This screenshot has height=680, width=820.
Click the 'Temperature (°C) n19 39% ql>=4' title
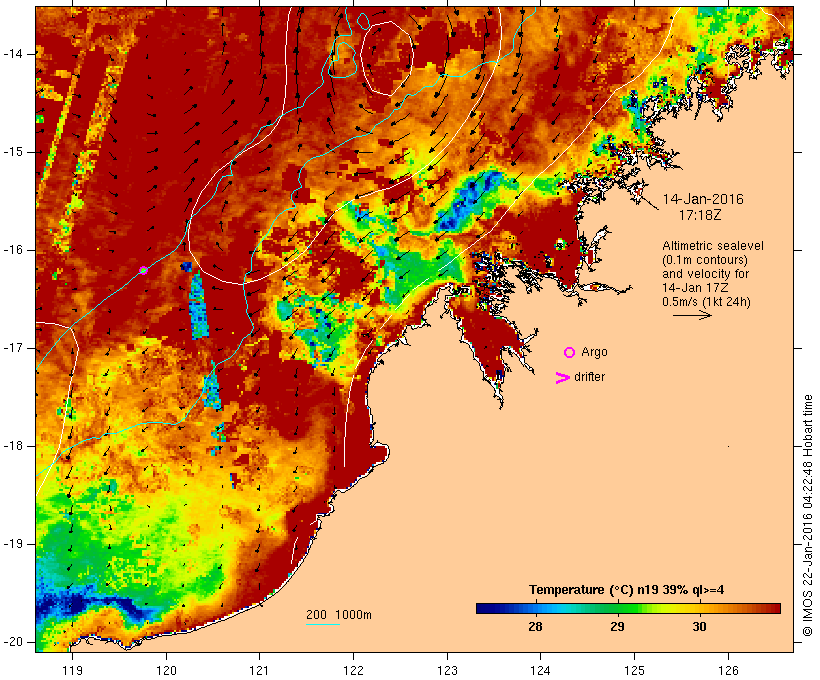click(627, 590)
